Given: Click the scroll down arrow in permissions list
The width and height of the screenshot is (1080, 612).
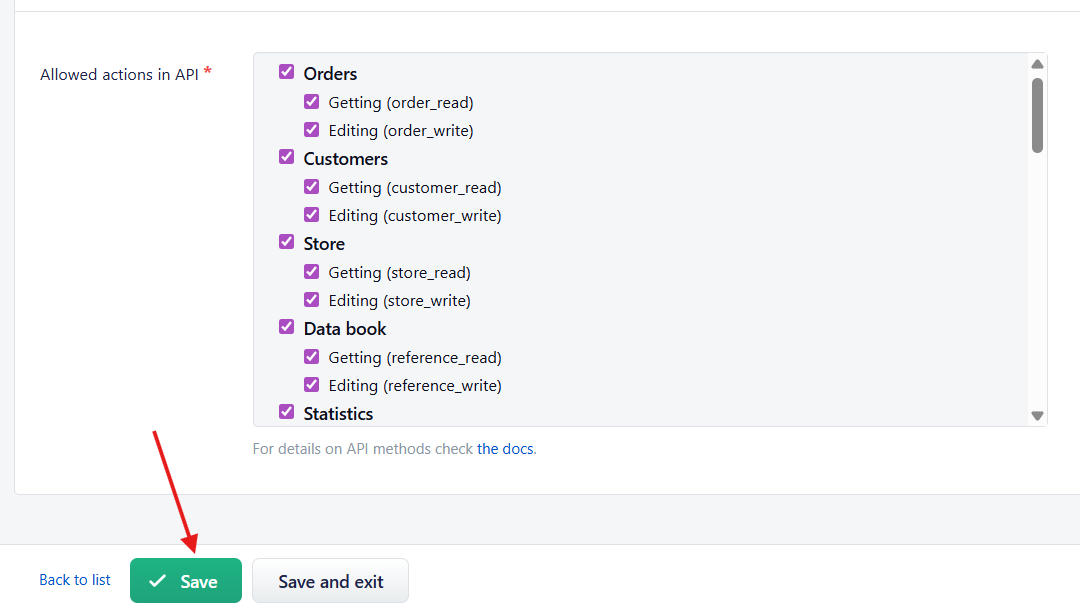Looking at the screenshot, I should (x=1037, y=416).
